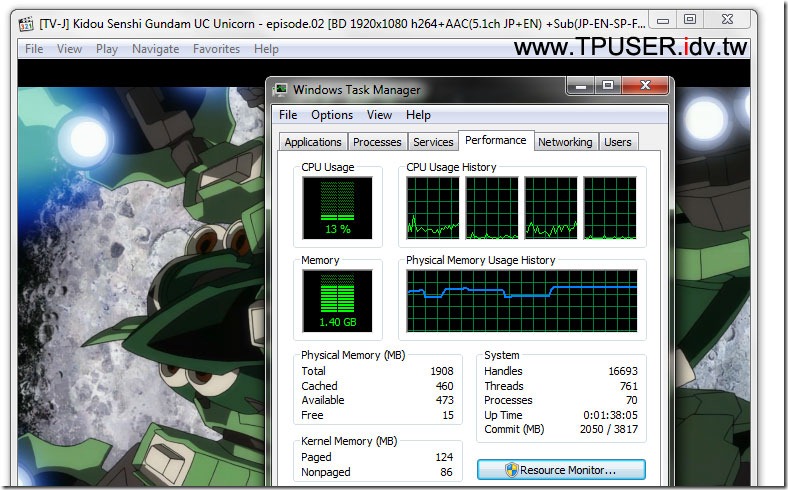Click Free memory value 15
The image size is (788, 490).
click(x=448, y=415)
